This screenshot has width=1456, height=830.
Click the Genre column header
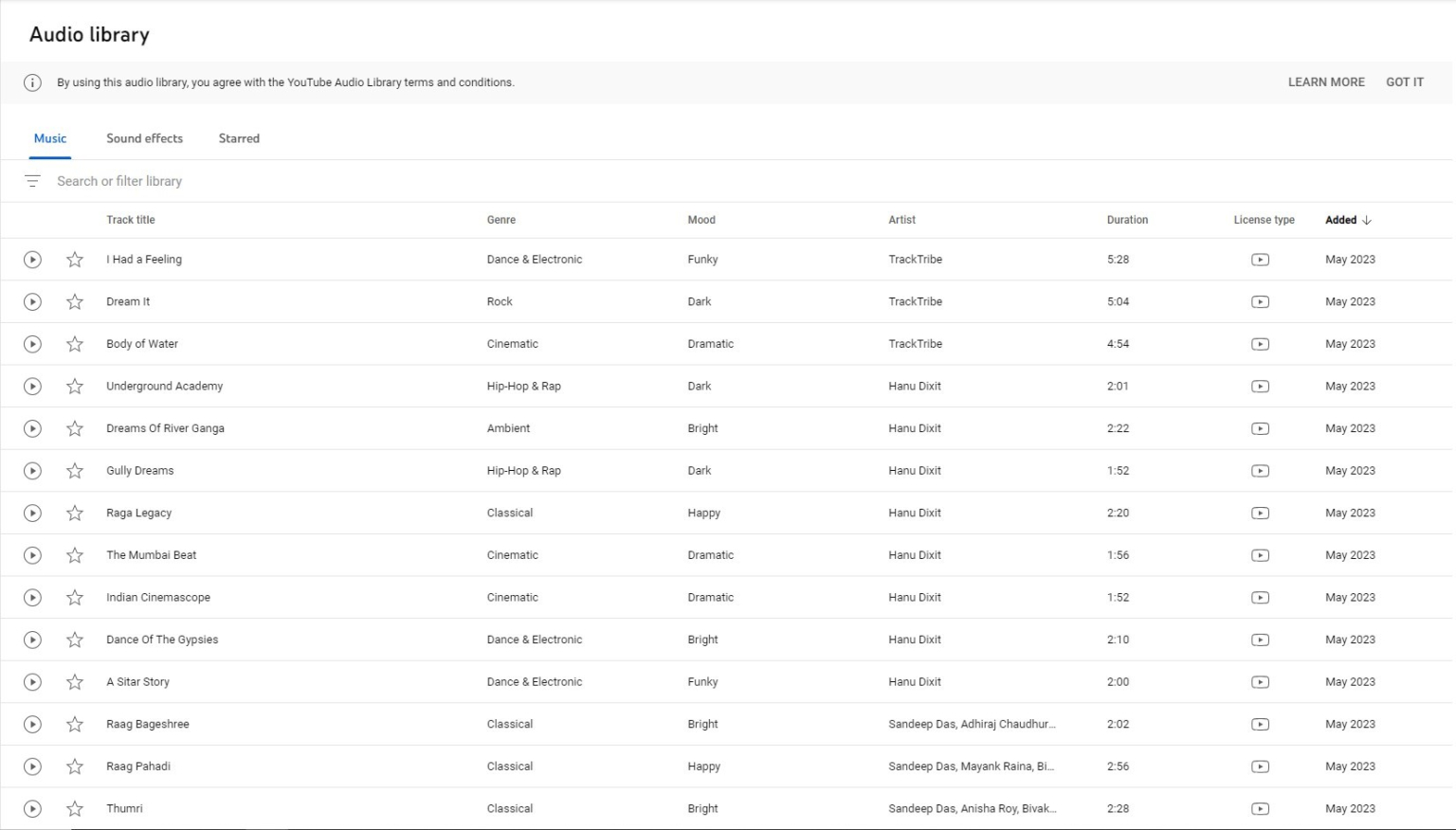click(x=500, y=220)
